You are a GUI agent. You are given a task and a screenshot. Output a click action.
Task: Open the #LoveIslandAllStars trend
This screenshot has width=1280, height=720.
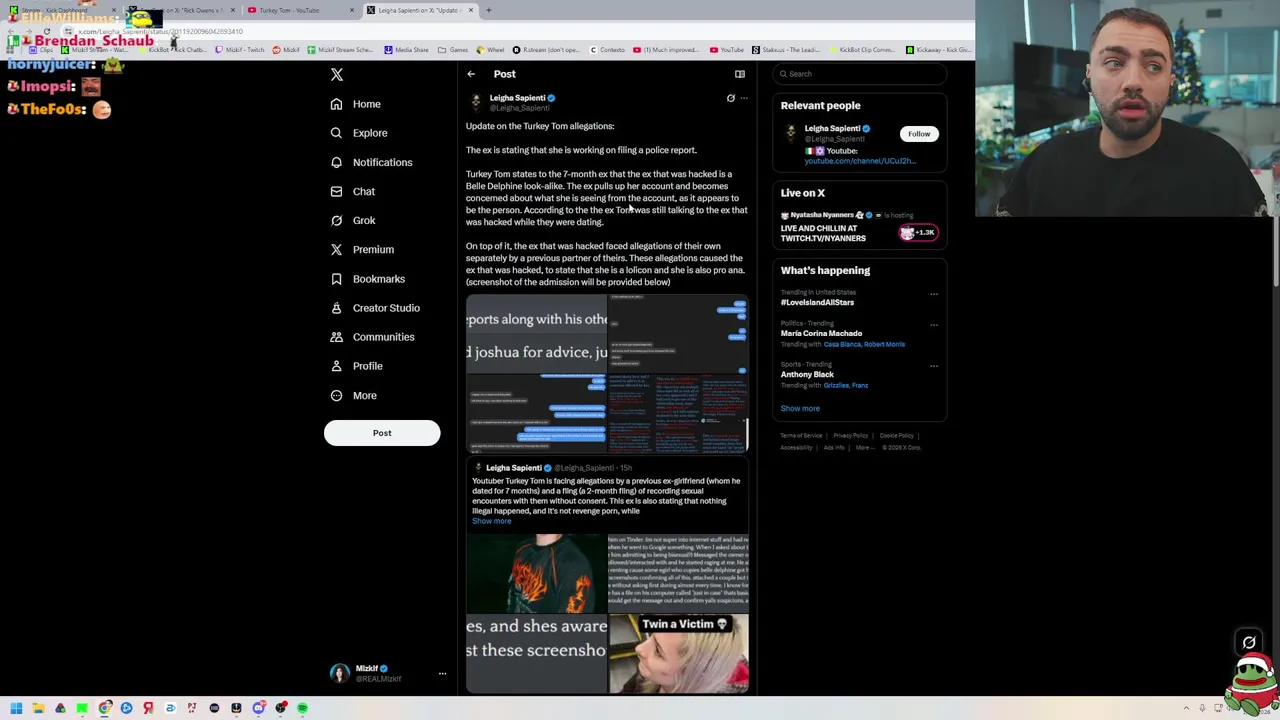[x=817, y=302]
